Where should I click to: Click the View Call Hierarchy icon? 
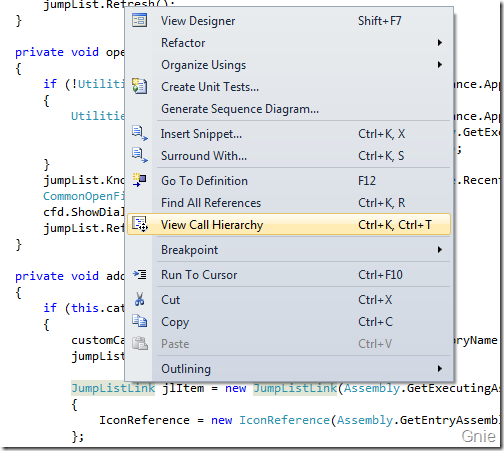[139, 224]
